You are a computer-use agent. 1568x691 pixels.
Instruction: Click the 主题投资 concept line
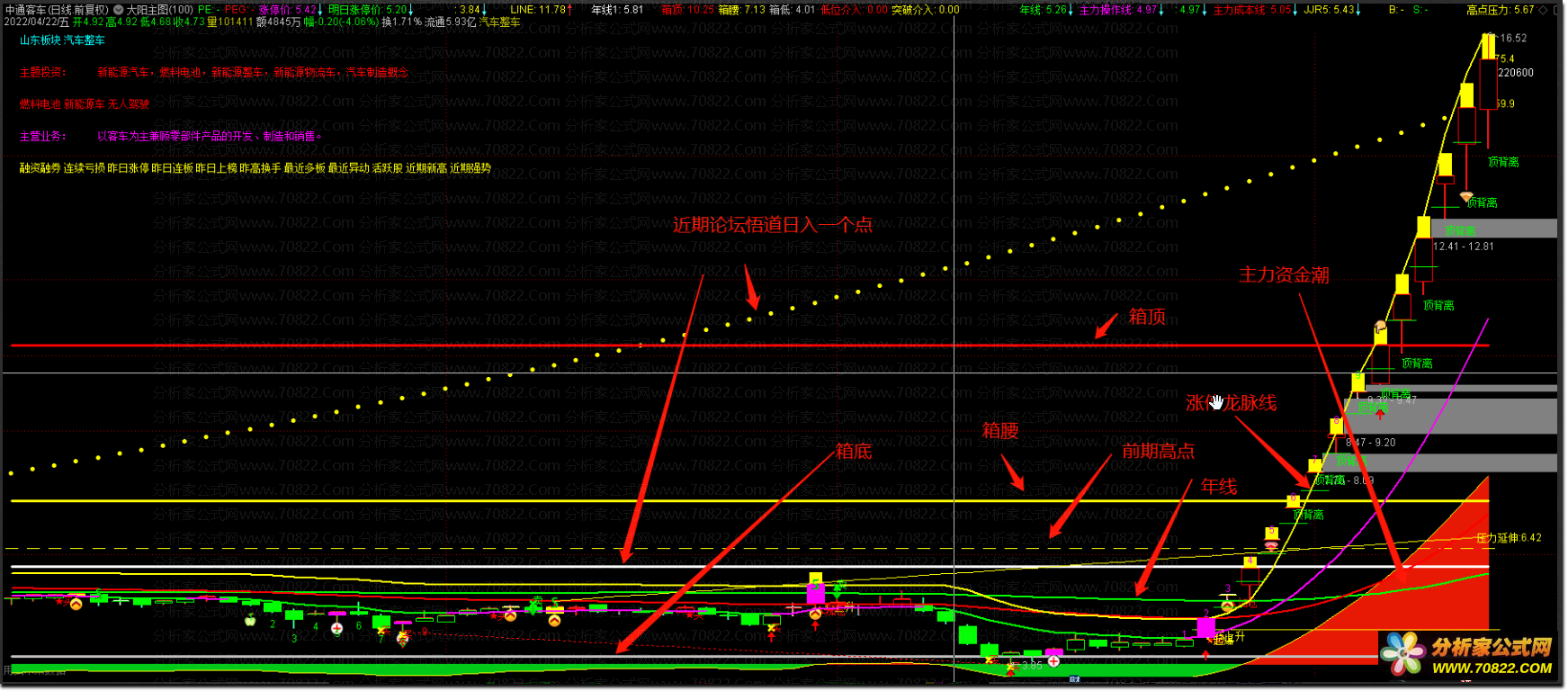click(x=214, y=72)
